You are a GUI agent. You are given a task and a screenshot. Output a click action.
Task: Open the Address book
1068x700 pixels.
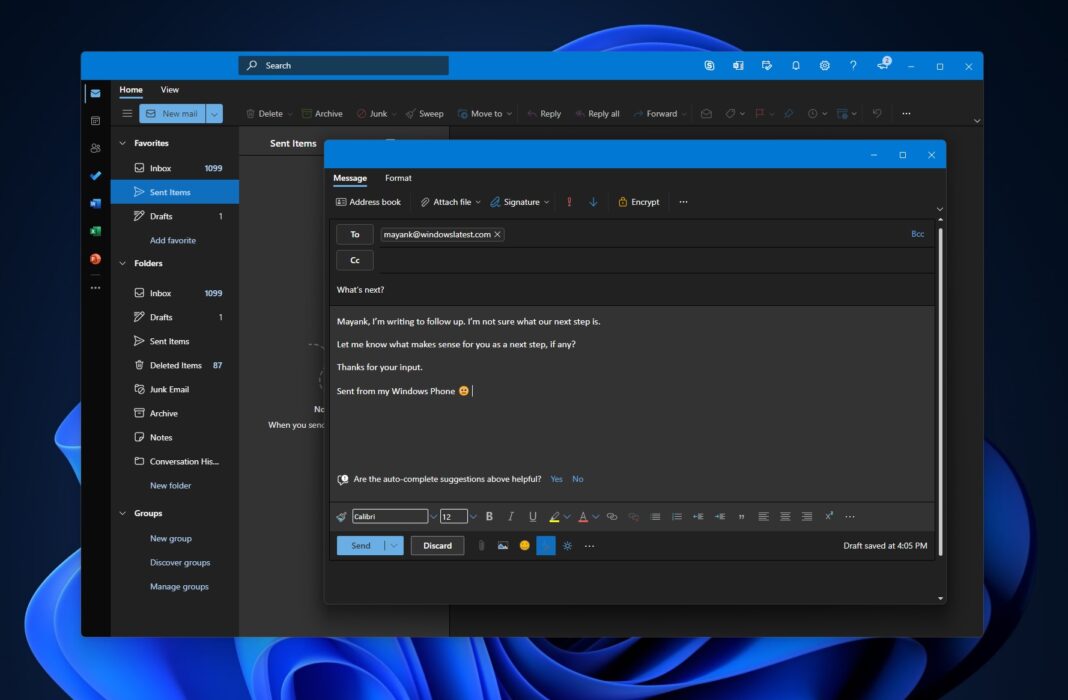click(368, 201)
